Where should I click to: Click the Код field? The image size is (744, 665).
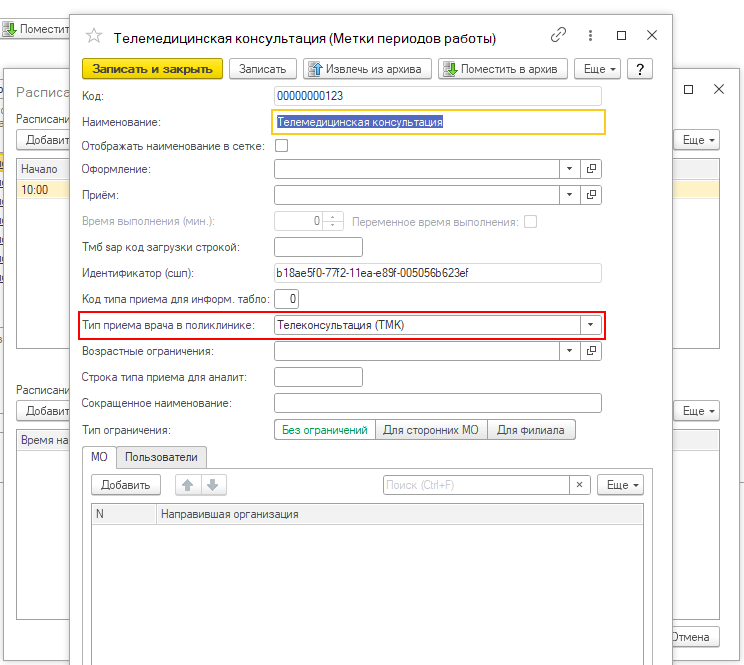[x=438, y=96]
